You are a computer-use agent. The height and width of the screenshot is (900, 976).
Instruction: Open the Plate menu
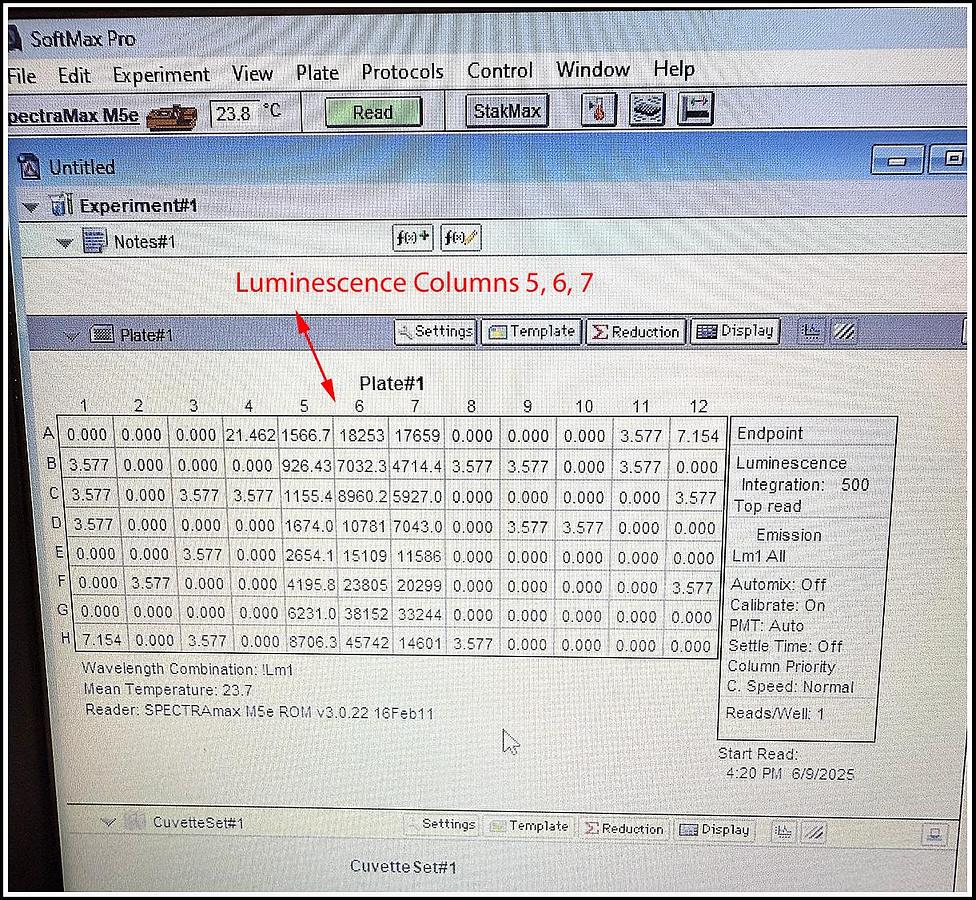click(x=316, y=71)
